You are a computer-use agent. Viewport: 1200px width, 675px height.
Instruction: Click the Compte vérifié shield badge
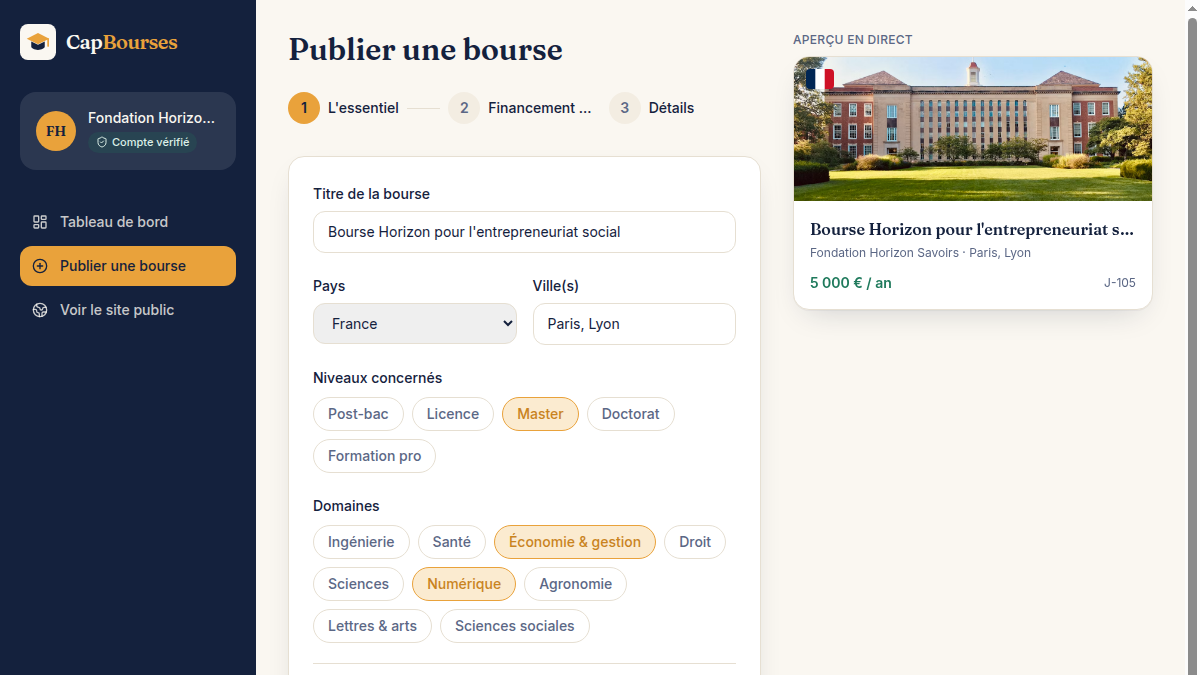click(x=143, y=142)
